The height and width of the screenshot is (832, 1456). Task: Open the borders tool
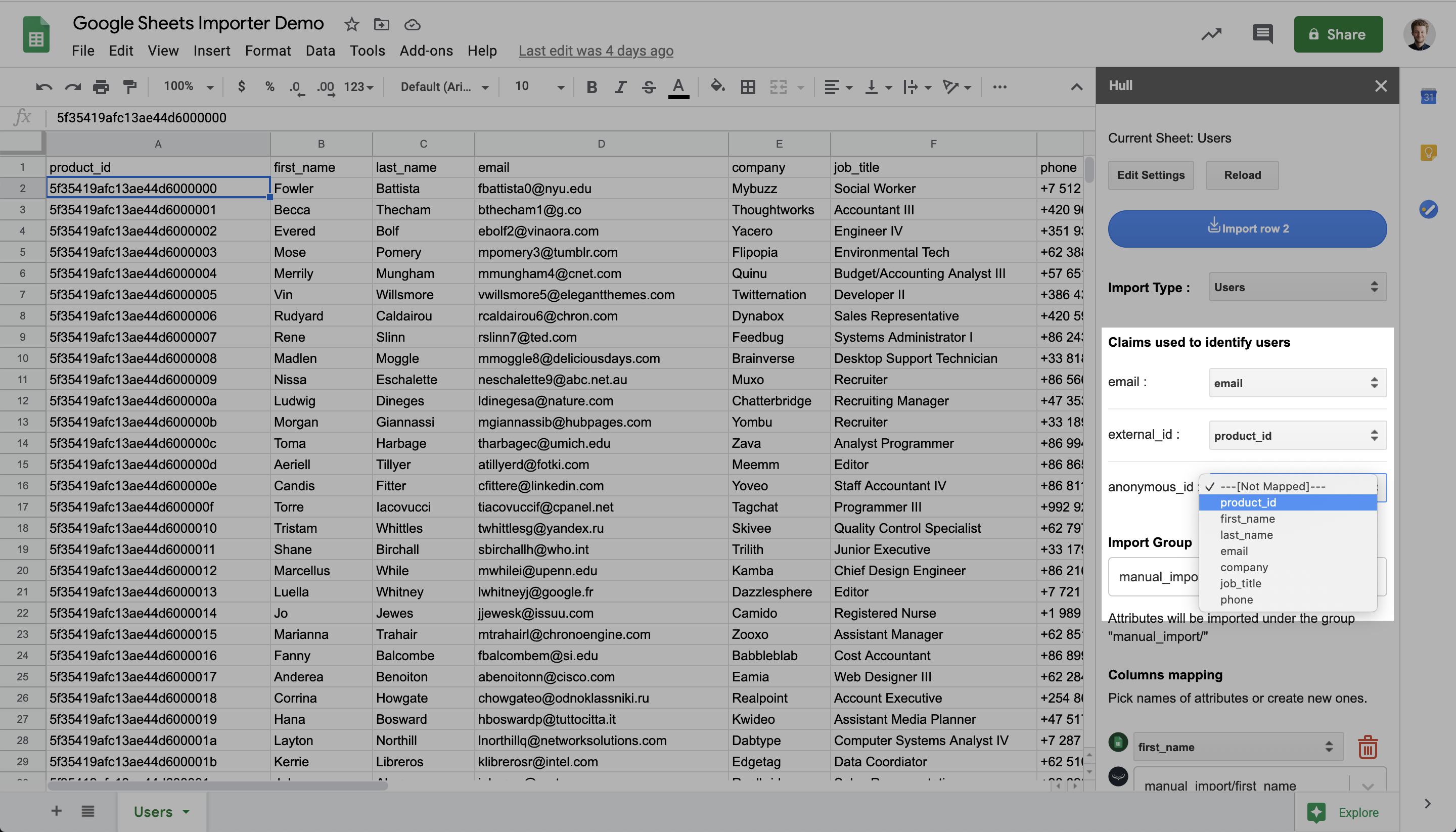pos(747,87)
